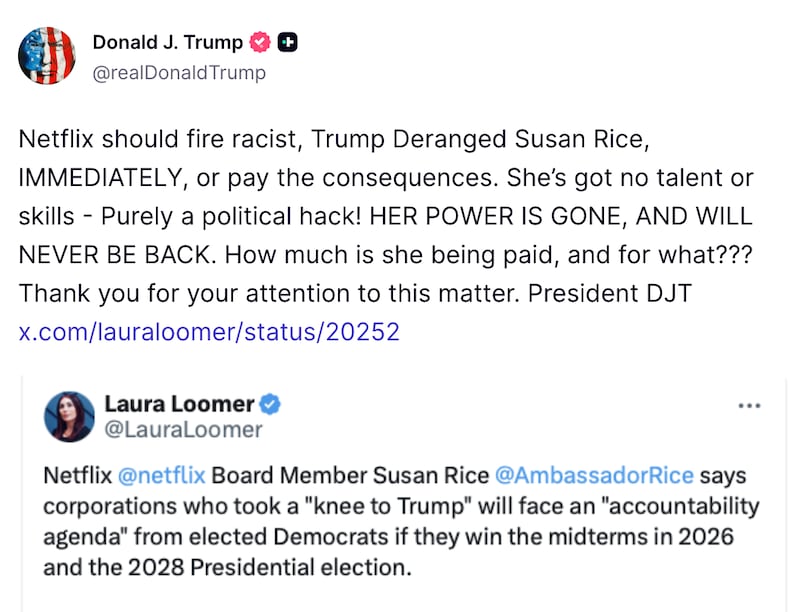Open the Laura Loomer display name

coord(179,404)
